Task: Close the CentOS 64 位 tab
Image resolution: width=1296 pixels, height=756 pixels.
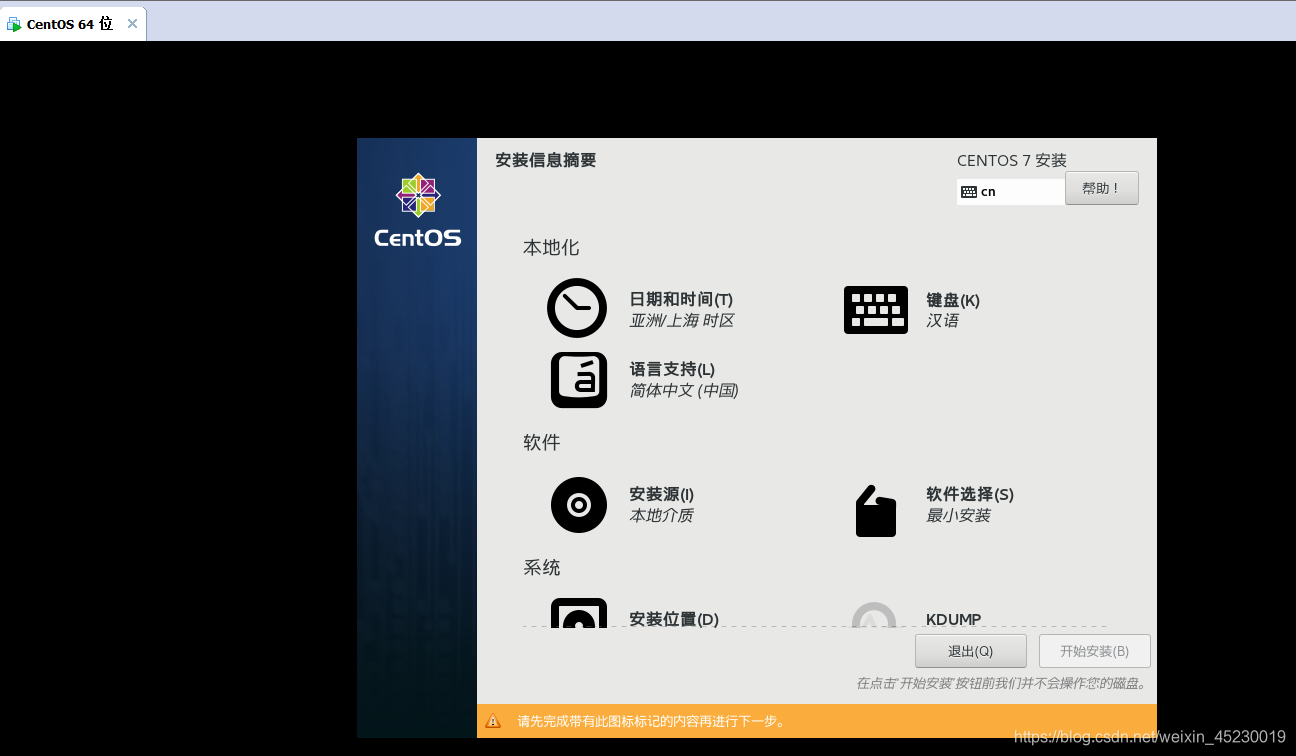Action: pyautogui.click(x=132, y=24)
